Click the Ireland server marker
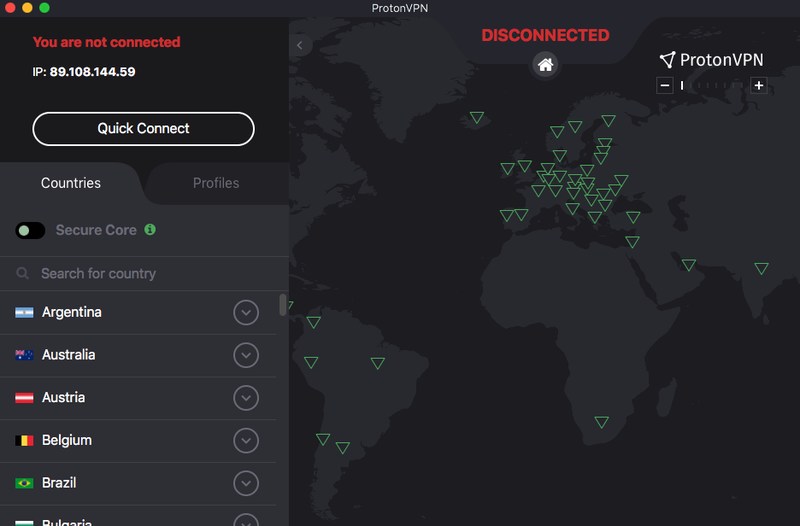This screenshot has height=526, width=800. click(508, 168)
